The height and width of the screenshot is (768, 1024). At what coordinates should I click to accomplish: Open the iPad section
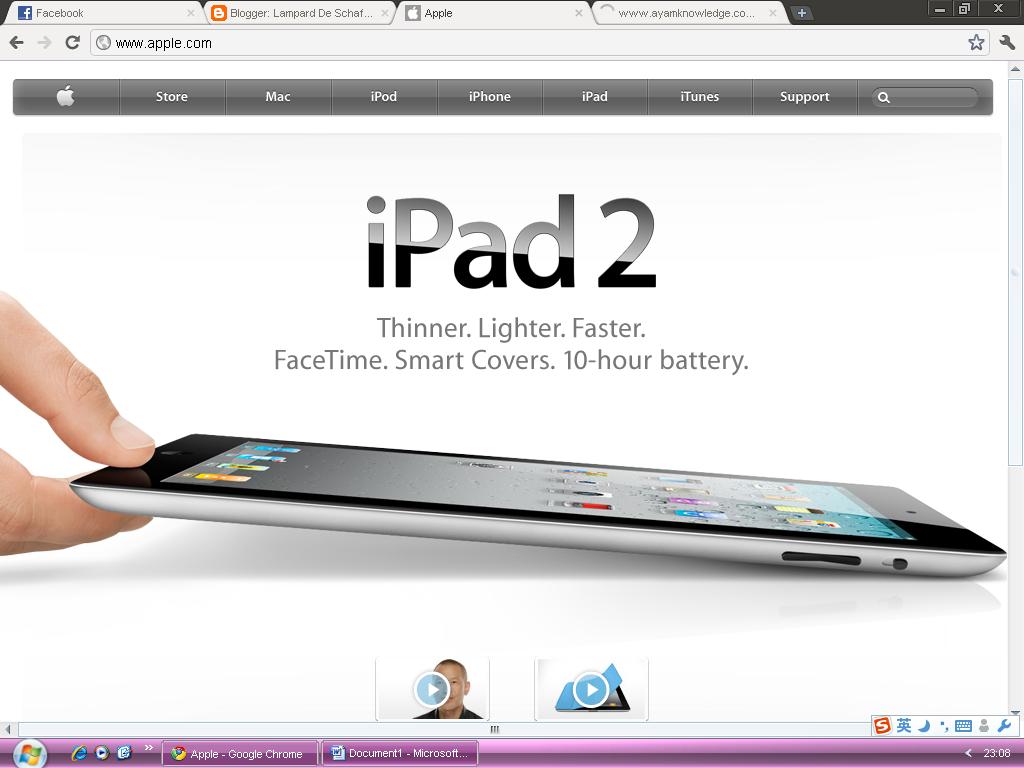[x=594, y=97]
